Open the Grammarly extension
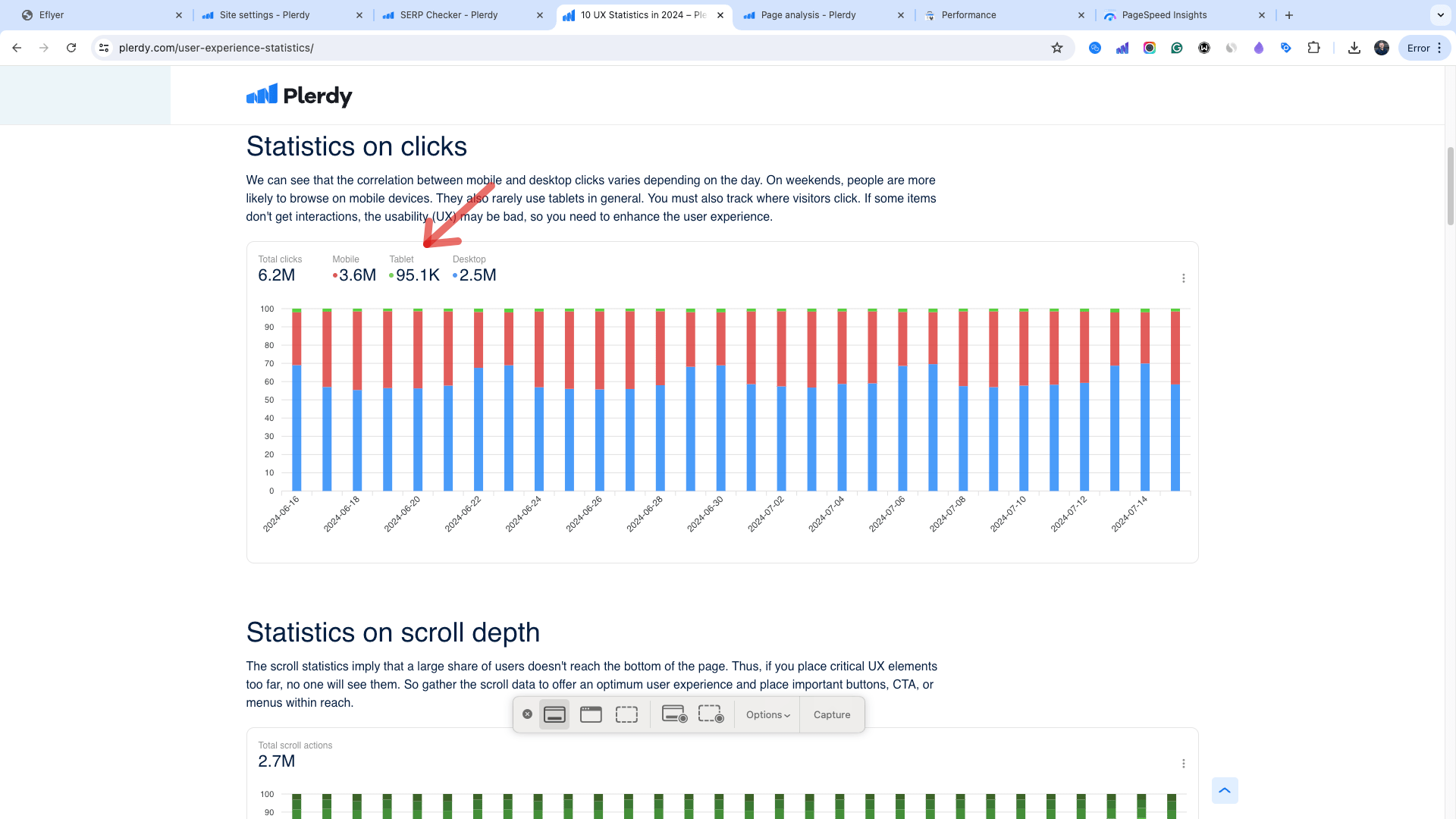 coord(1177,48)
